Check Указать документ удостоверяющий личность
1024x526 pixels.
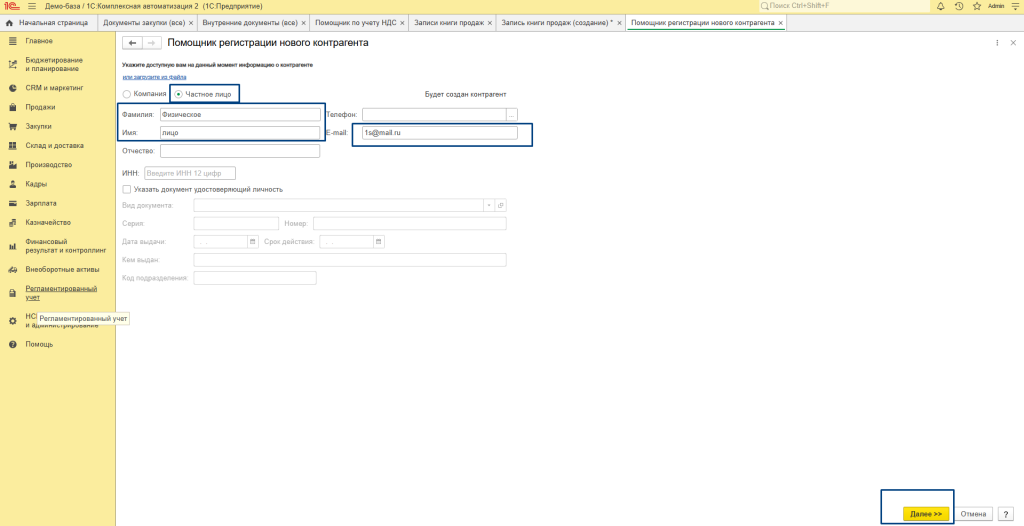[127, 189]
